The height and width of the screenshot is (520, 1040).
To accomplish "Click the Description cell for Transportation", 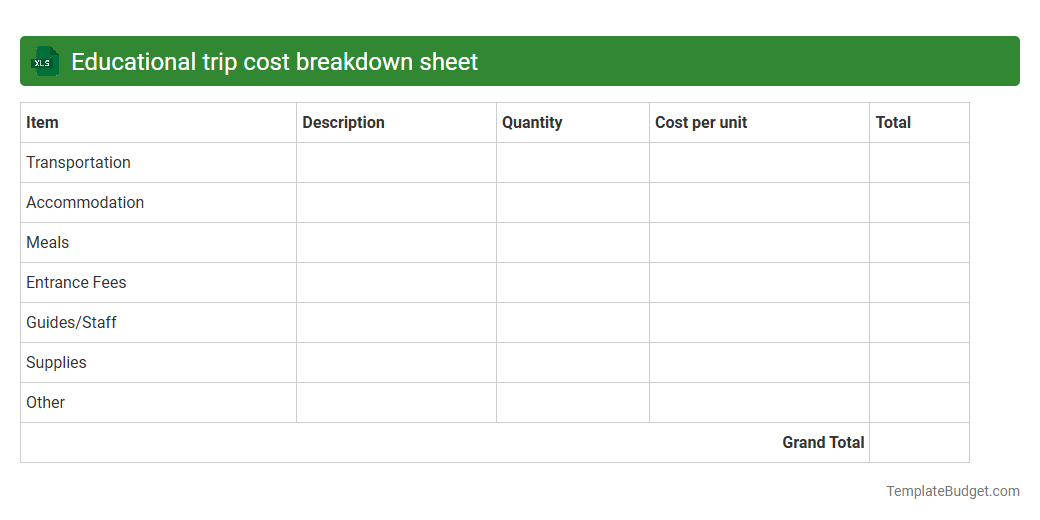I will [396, 162].
